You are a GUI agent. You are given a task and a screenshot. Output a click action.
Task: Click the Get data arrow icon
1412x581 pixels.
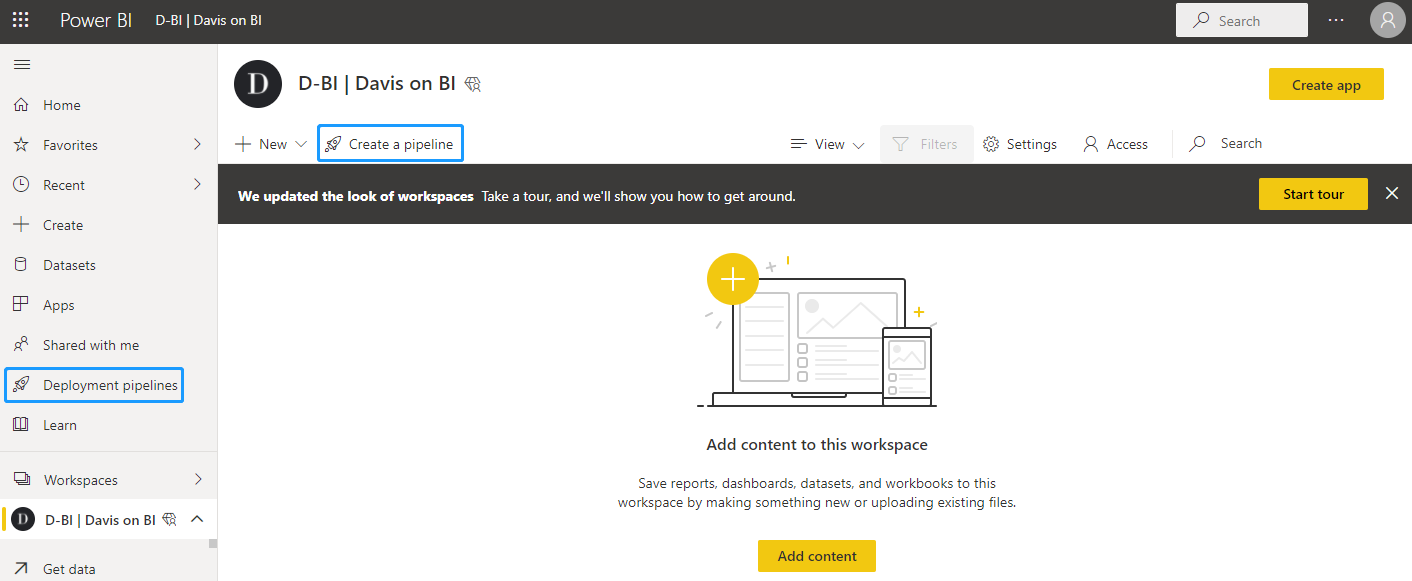click(x=21, y=569)
